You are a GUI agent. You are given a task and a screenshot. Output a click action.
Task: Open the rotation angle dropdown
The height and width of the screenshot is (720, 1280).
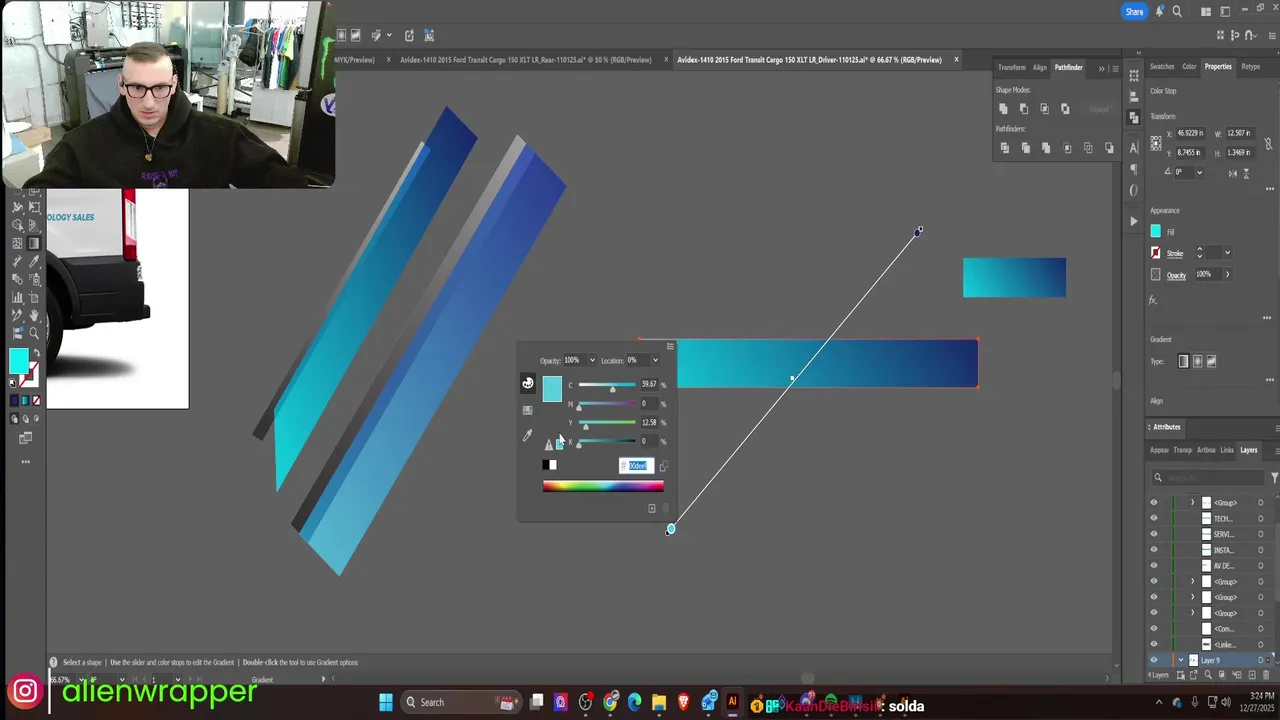(x=1200, y=172)
